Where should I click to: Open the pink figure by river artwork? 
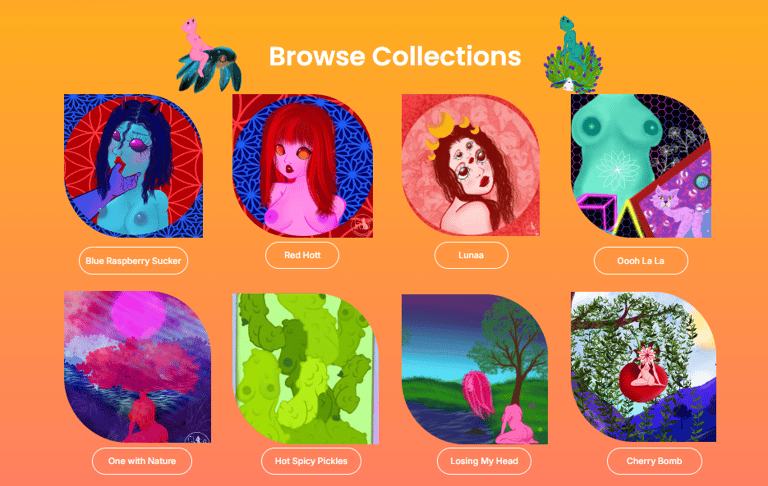tap(475, 369)
